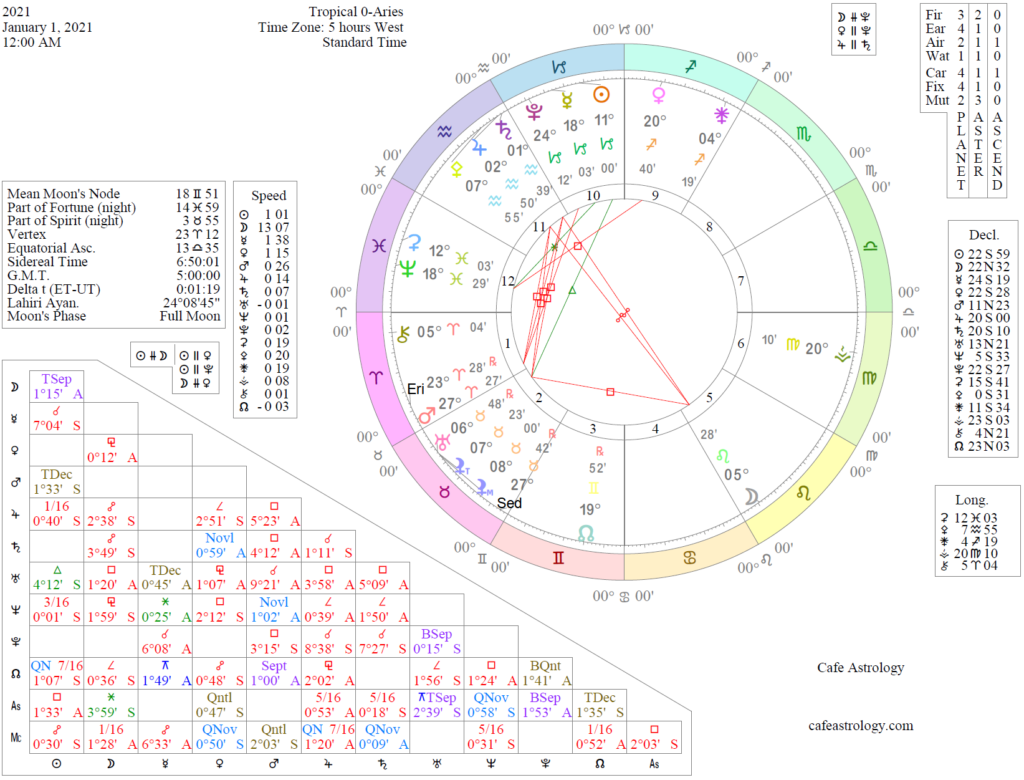1024x780 pixels.
Task: Select the Pallas glyph at 07° Aquarius
Action: (x=457, y=168)
